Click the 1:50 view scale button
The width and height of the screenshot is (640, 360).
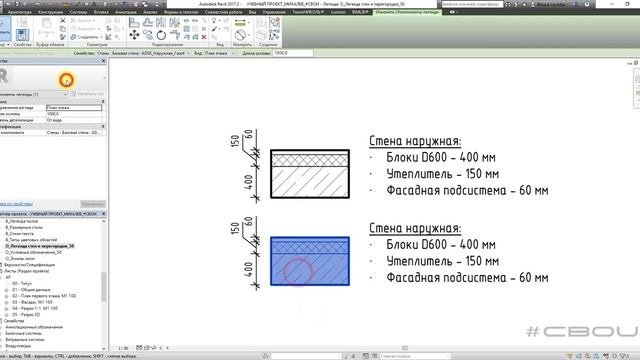tap(123, 348)
